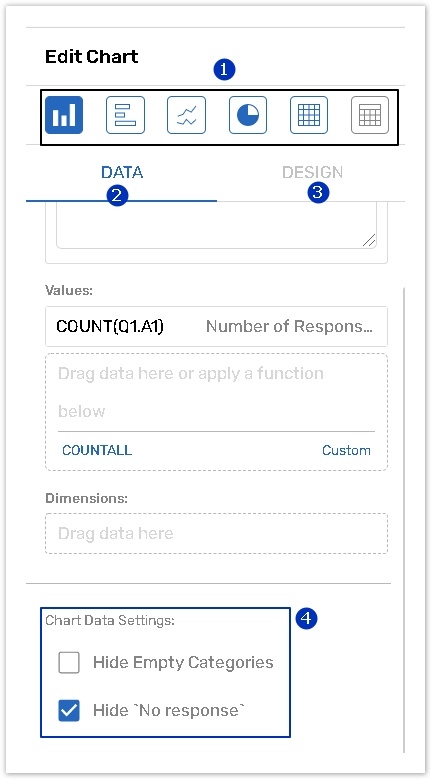Select the horizontal bar chart icon
The image size is (431, 779).
point(125,115)
